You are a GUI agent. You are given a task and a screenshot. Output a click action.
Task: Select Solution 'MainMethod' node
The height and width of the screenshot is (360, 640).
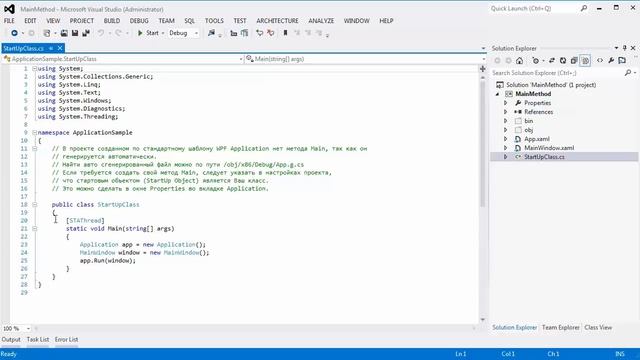551,85
